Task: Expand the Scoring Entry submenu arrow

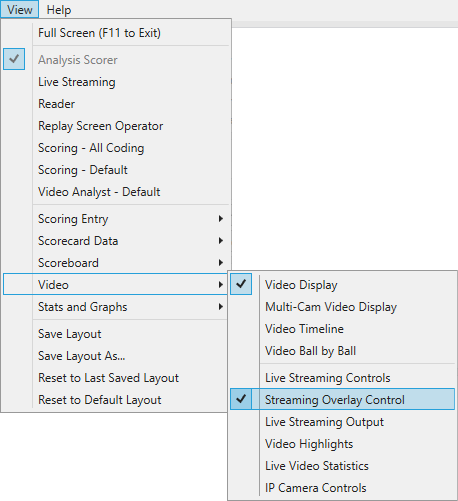Action: (221, 219)
